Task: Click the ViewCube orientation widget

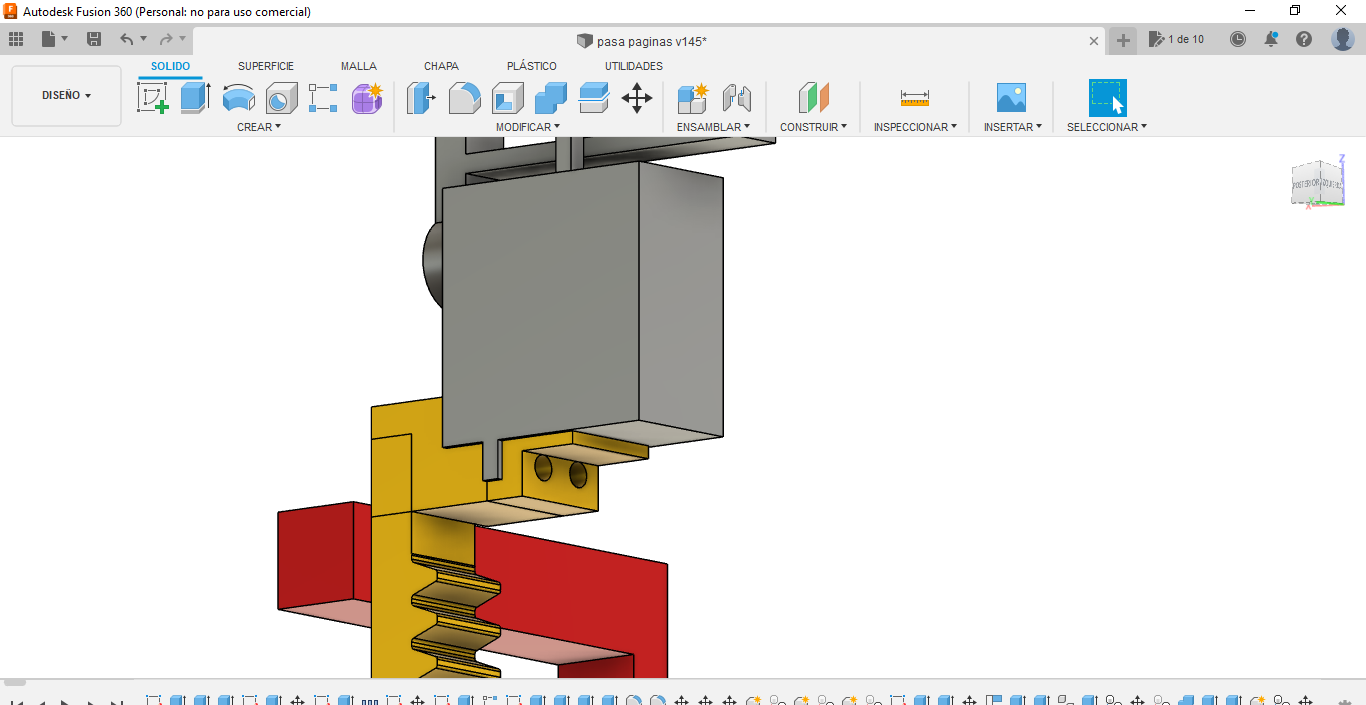Action: coord(1318,180)
